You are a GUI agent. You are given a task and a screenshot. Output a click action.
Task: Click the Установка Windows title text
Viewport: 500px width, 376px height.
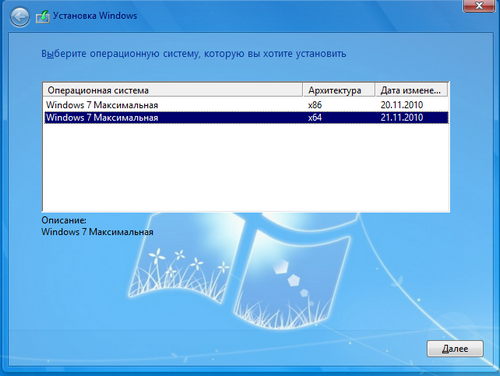tap(95, 16)
